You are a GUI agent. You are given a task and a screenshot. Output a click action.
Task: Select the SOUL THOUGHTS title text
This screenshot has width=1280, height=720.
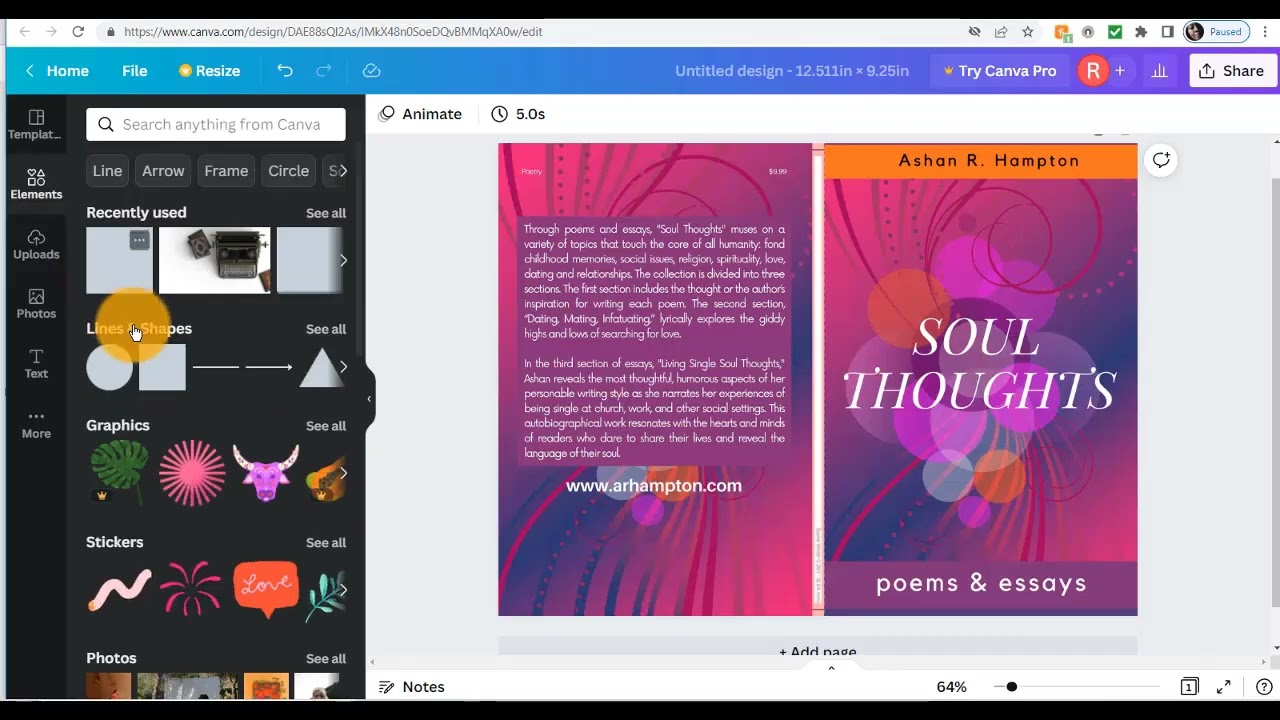click(x=979, y=364)
